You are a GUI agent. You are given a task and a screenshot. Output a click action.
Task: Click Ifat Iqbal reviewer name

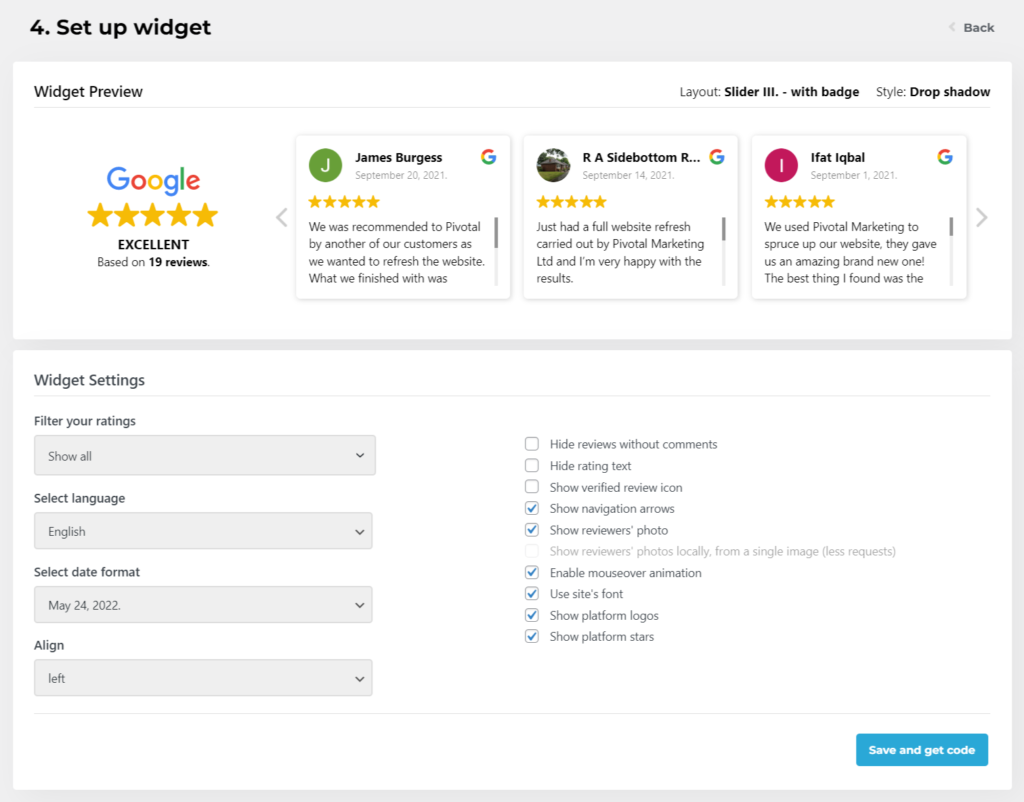[x=837, y=157]
